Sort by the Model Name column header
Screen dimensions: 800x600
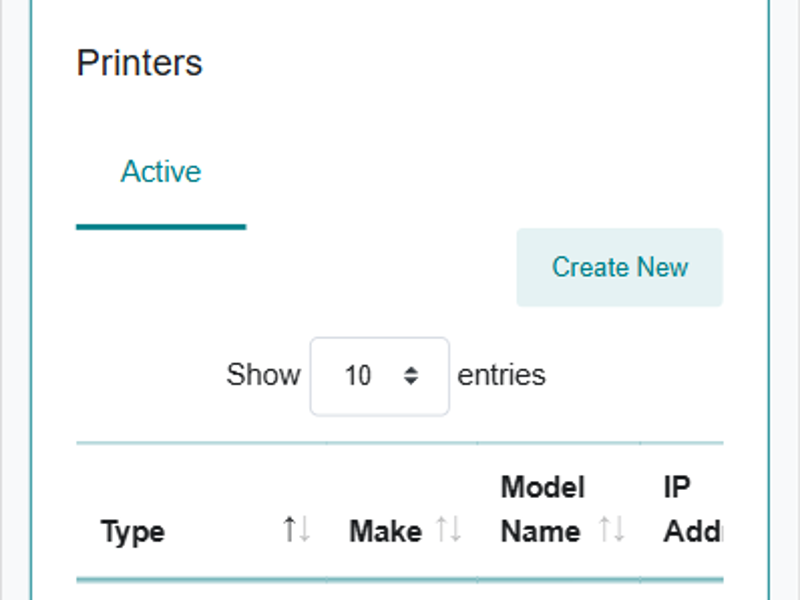pos(543,510)
